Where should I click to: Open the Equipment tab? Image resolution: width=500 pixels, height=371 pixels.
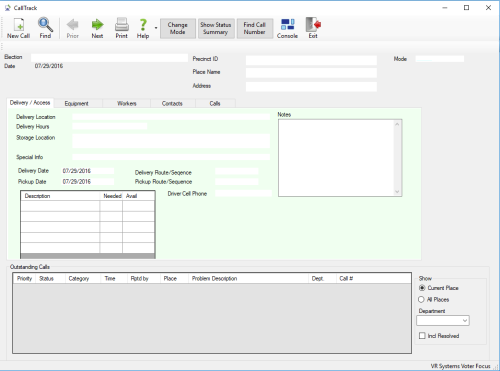(77, 103)
